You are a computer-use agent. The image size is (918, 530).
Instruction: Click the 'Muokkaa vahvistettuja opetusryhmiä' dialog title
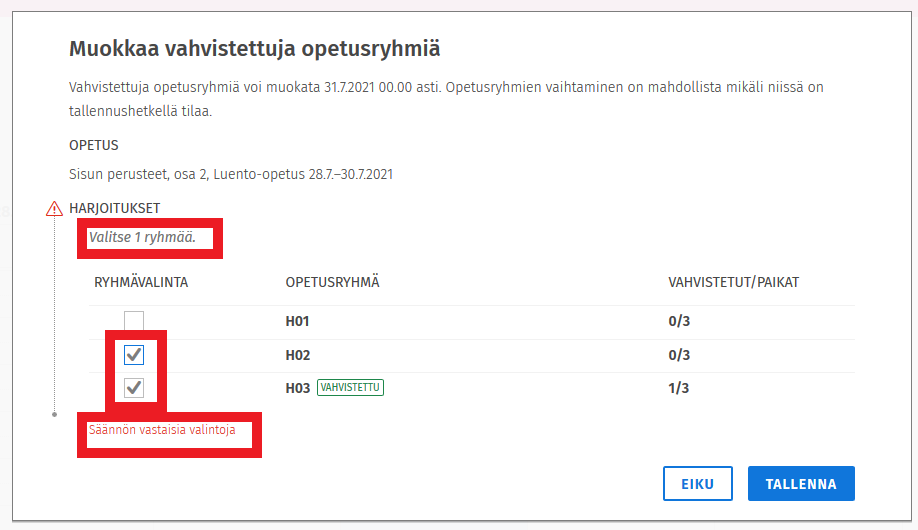tap(254, 48)
